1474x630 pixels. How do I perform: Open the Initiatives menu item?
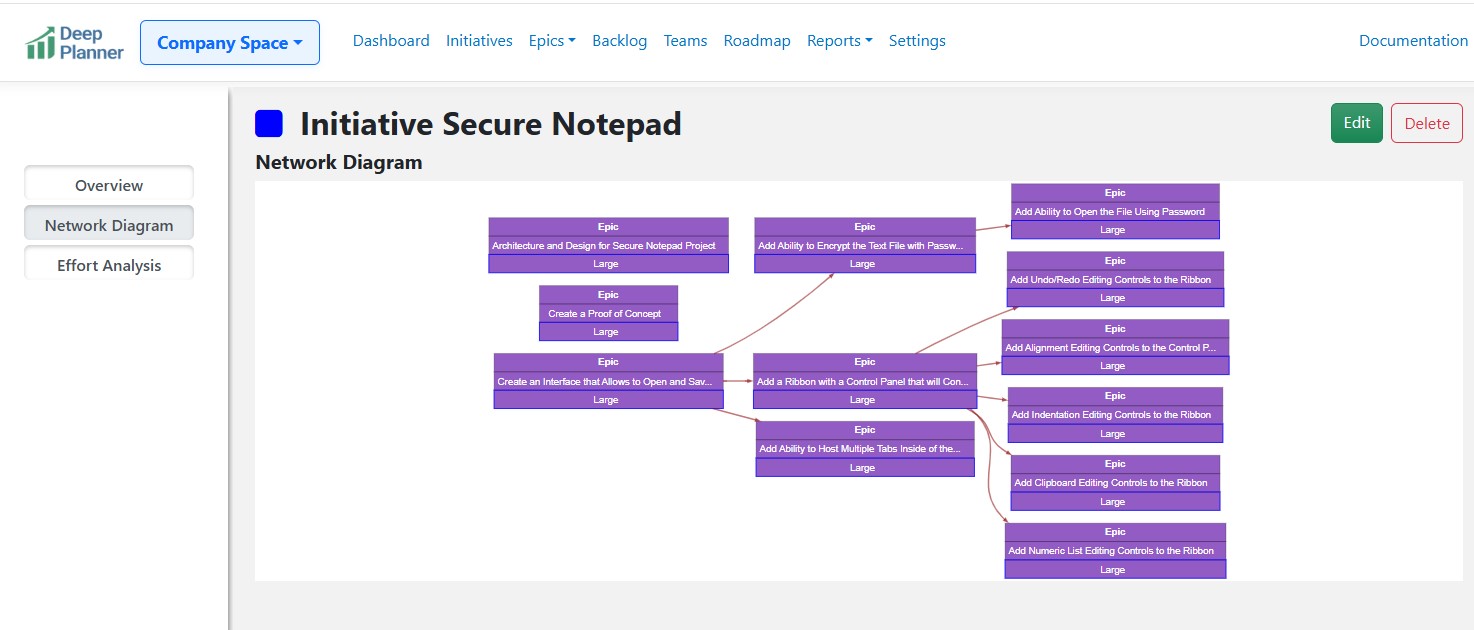point(479,41)
